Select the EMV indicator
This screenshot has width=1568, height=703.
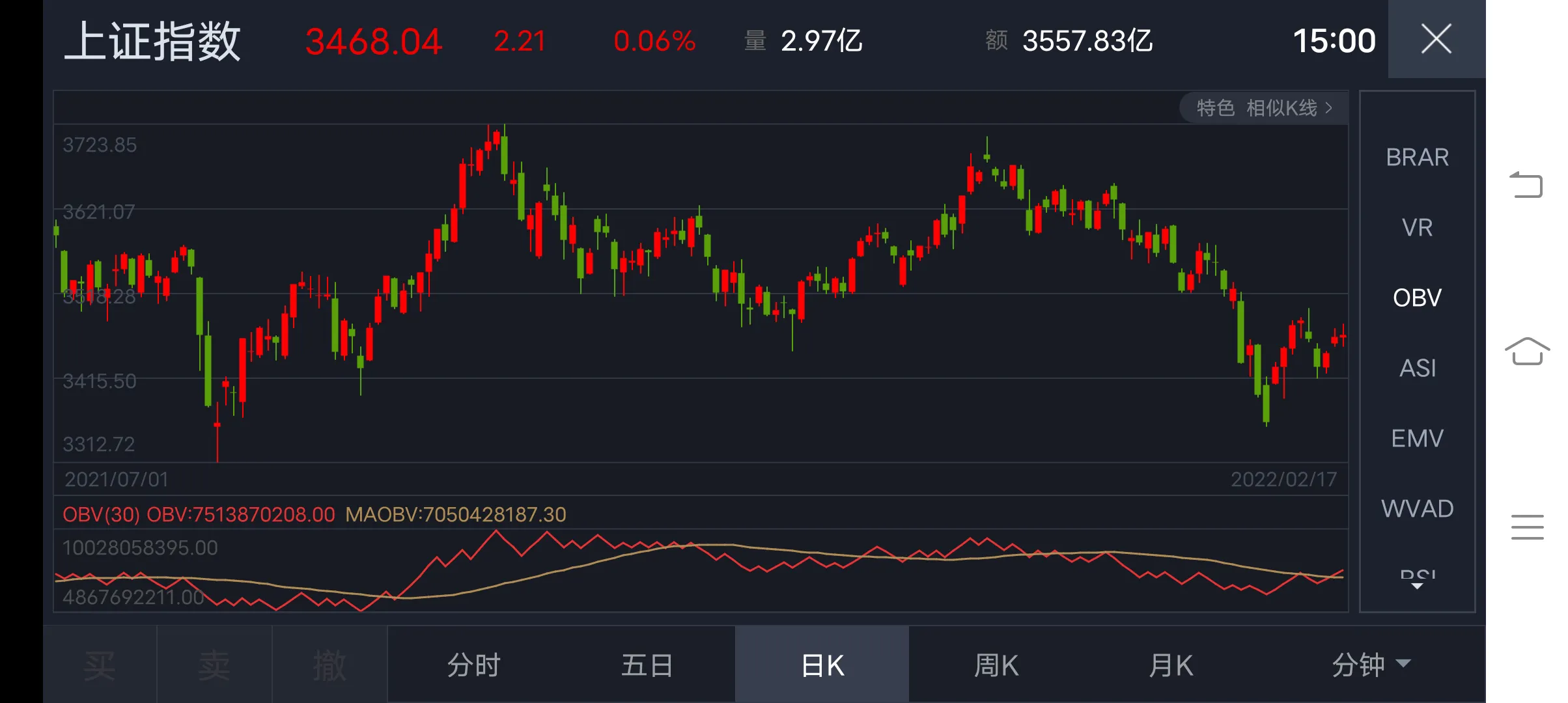point(1417,439)
